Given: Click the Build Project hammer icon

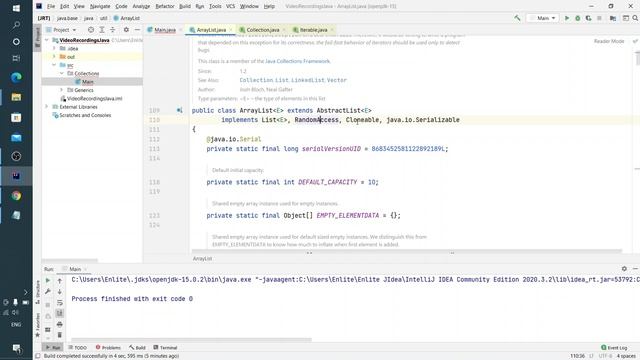Looking at the screenshot, I should click(x=517, y=18).
